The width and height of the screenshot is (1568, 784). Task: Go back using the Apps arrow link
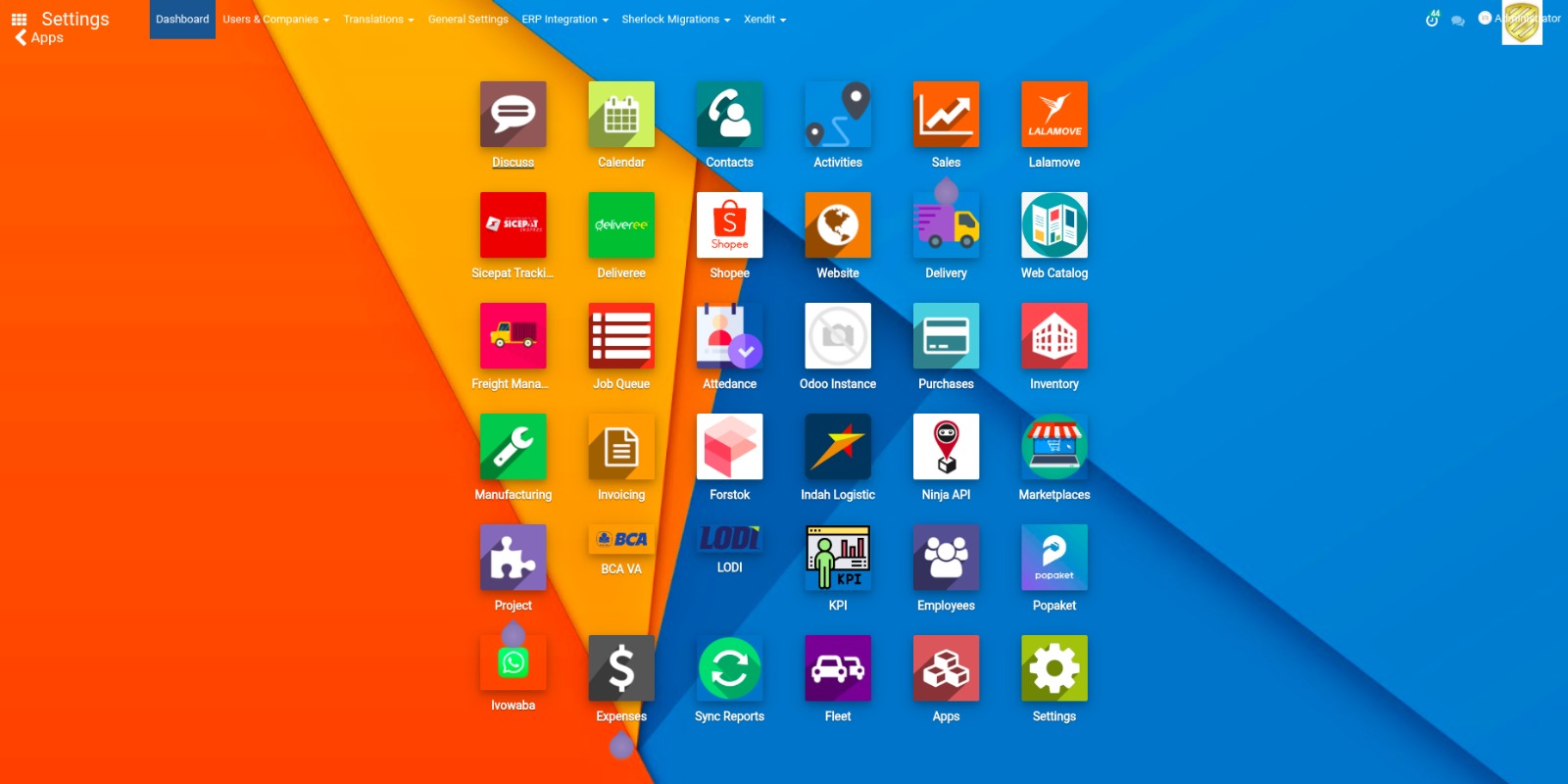(39, 37)
